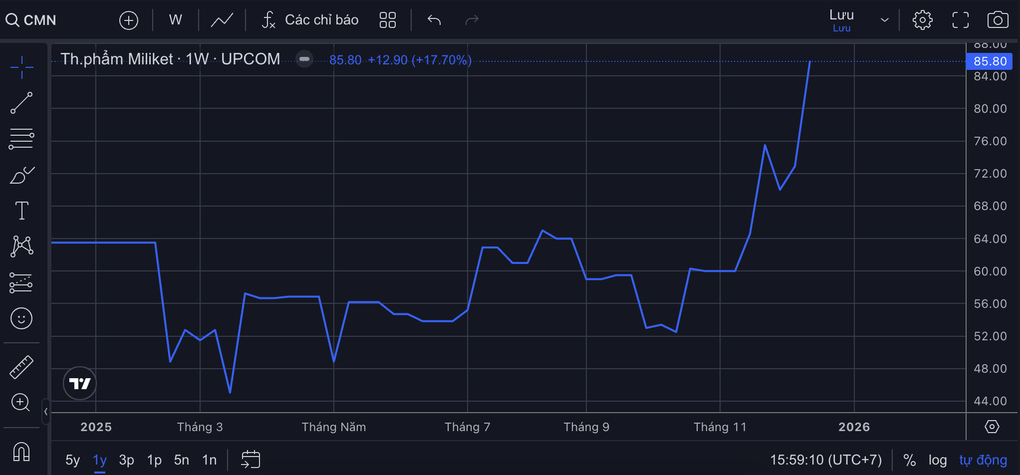This screenshot has width=1020, height=475.
Task: Click the zoom in magnifier tool
Action: 21,402
